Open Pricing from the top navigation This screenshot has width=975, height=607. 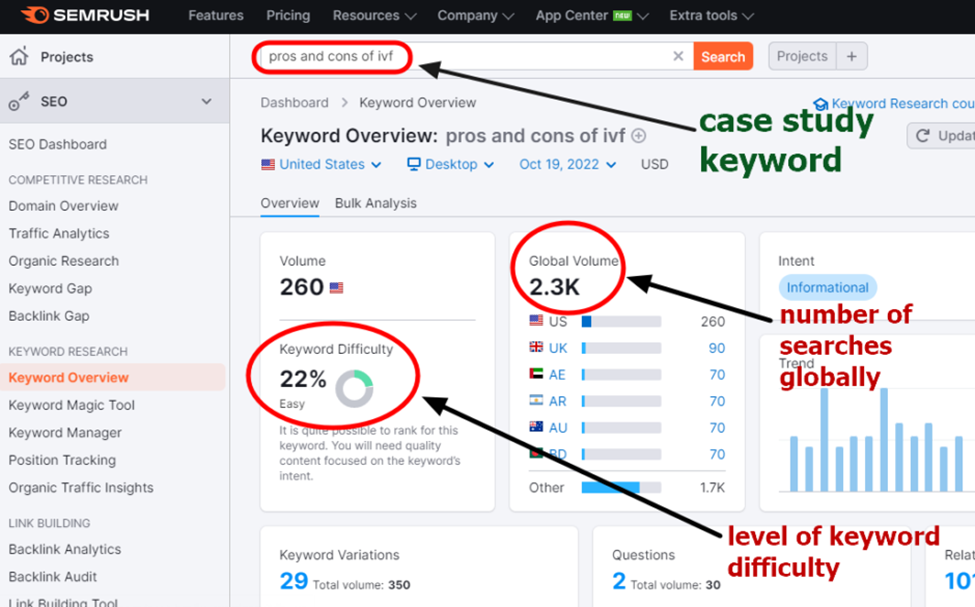(288, 15)
